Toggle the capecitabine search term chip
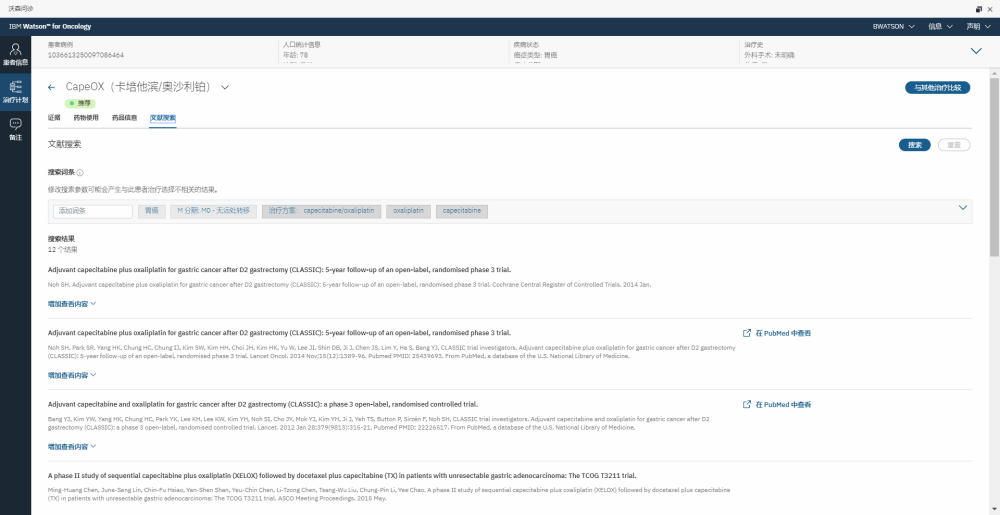This screenshot has width=1000, height=515. click(x=462, y=211)
